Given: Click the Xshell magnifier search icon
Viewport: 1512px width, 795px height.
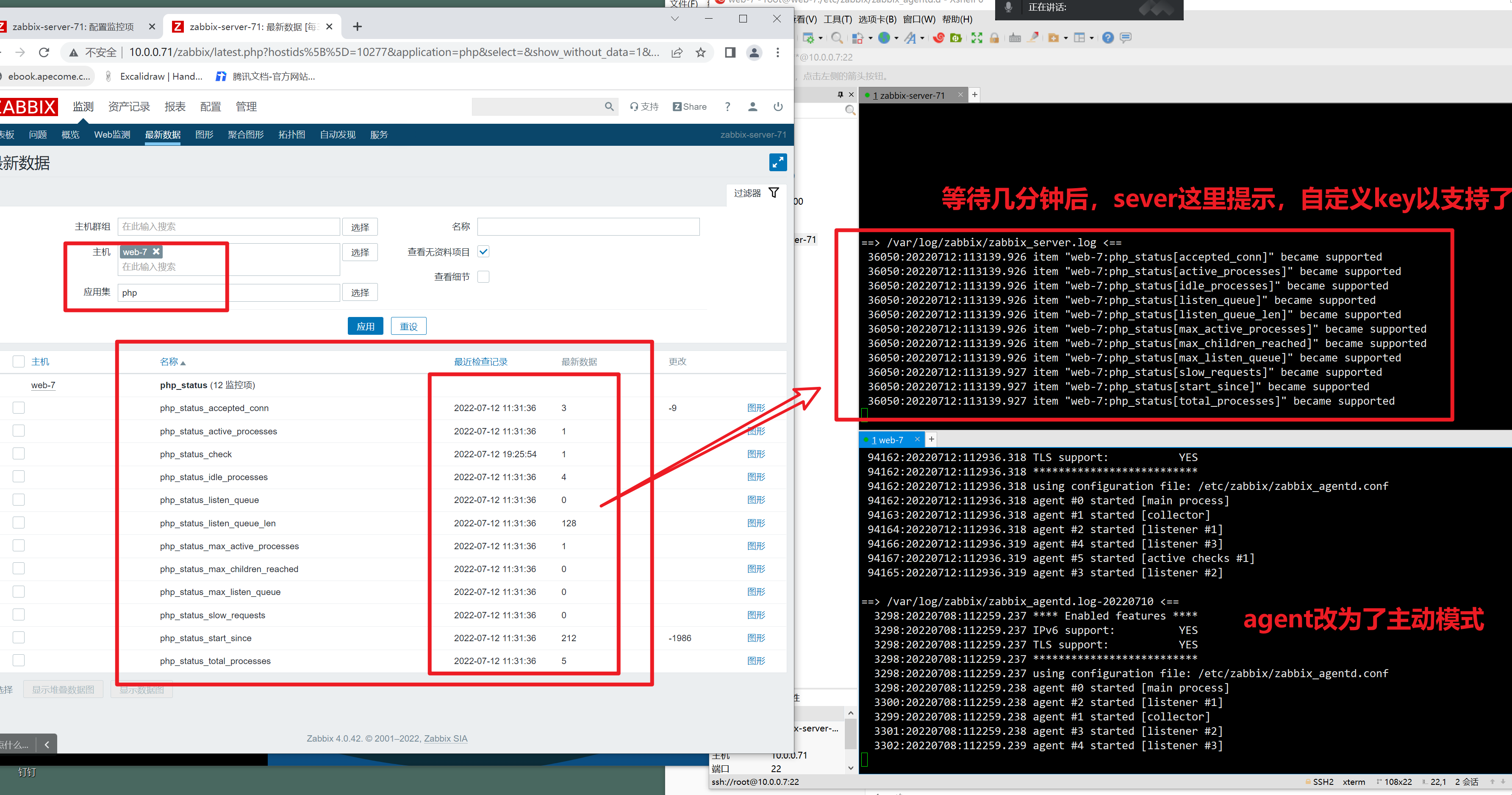Looking at the screenshot, I should click(x=837, y=38).
